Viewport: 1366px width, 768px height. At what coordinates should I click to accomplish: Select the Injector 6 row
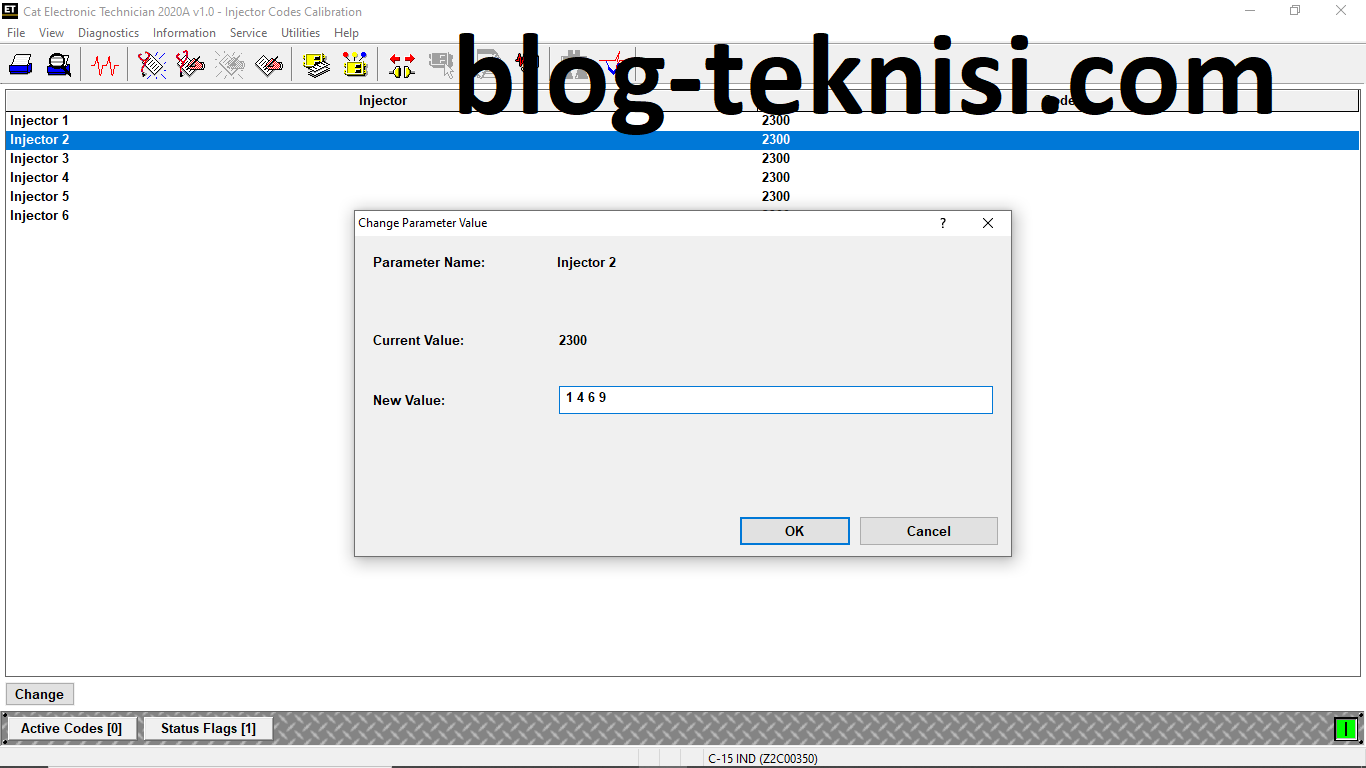[x=40, y=215]
